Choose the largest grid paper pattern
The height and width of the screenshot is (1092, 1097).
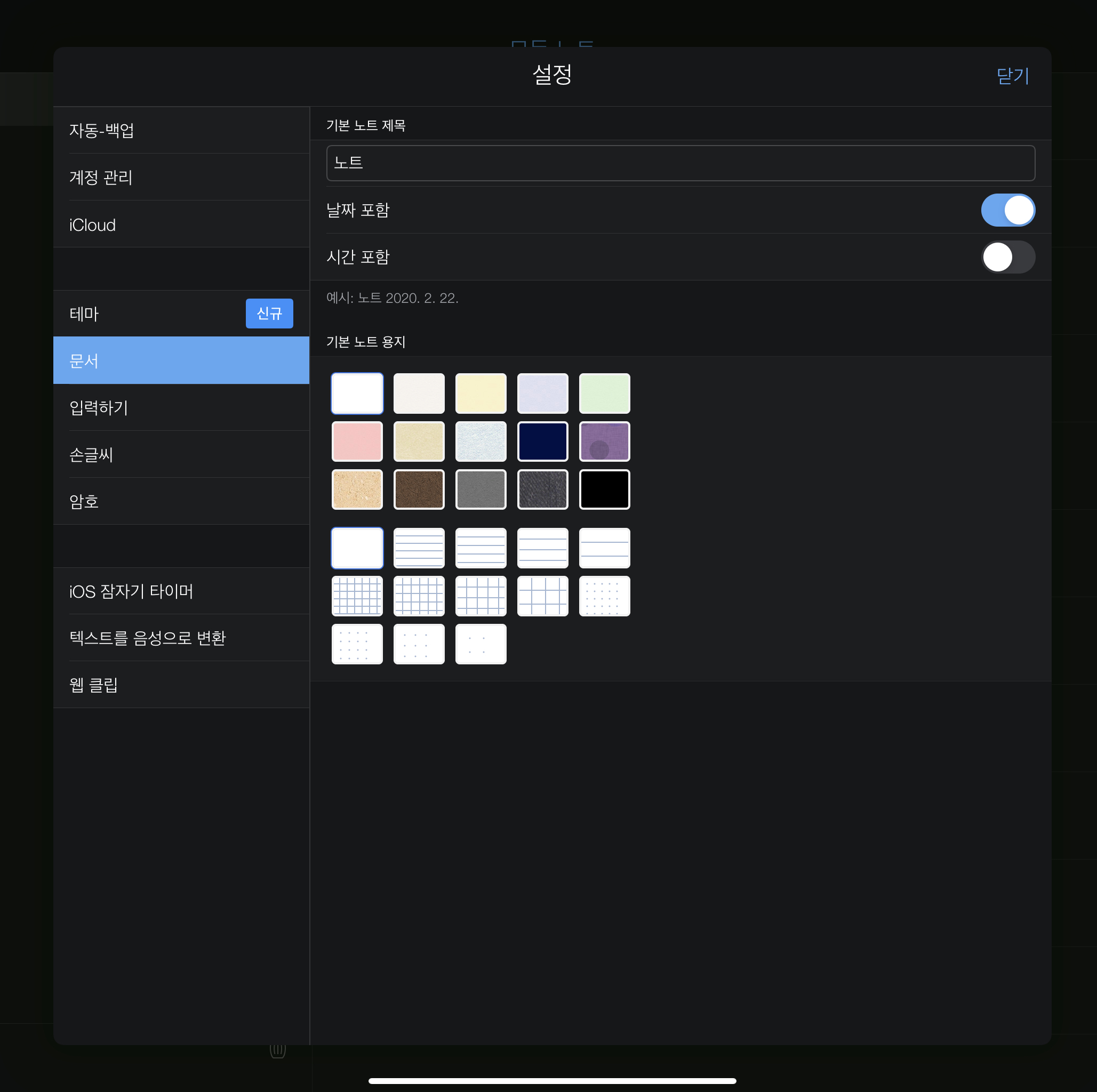(x=542, y=596)
